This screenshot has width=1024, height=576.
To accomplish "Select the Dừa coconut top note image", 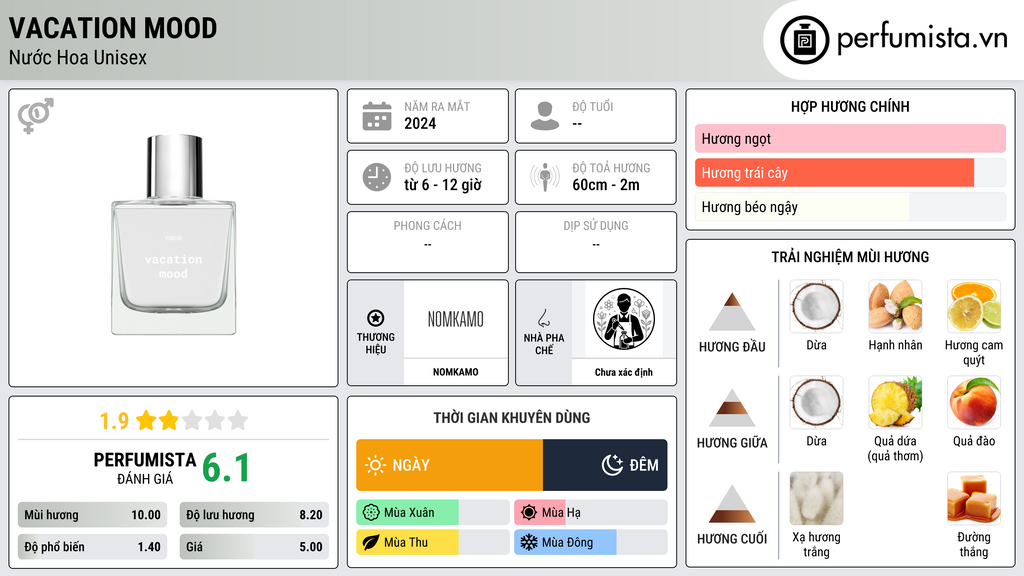I will (816, 306).
